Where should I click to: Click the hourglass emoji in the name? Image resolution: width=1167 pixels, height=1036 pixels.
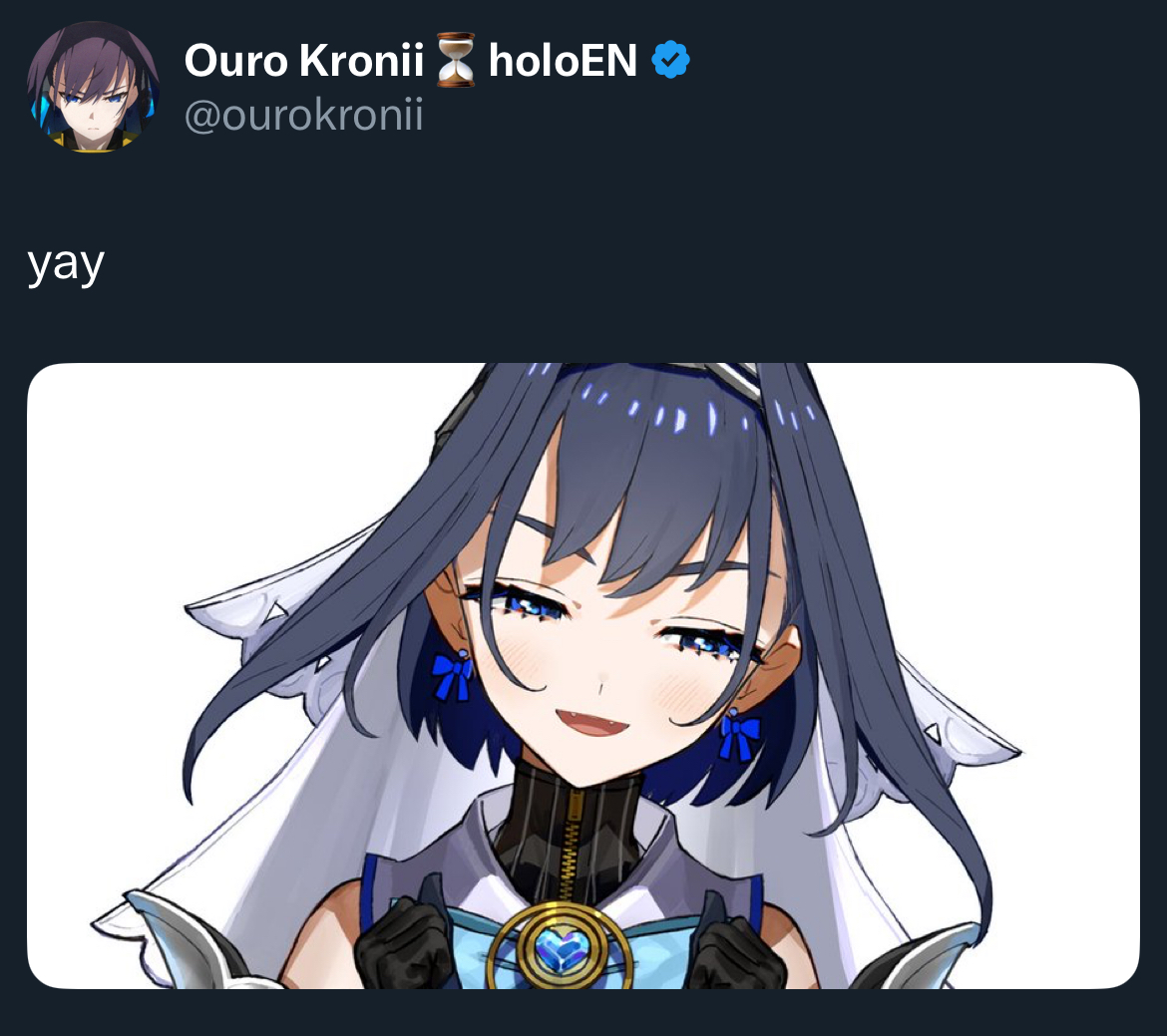455,60
